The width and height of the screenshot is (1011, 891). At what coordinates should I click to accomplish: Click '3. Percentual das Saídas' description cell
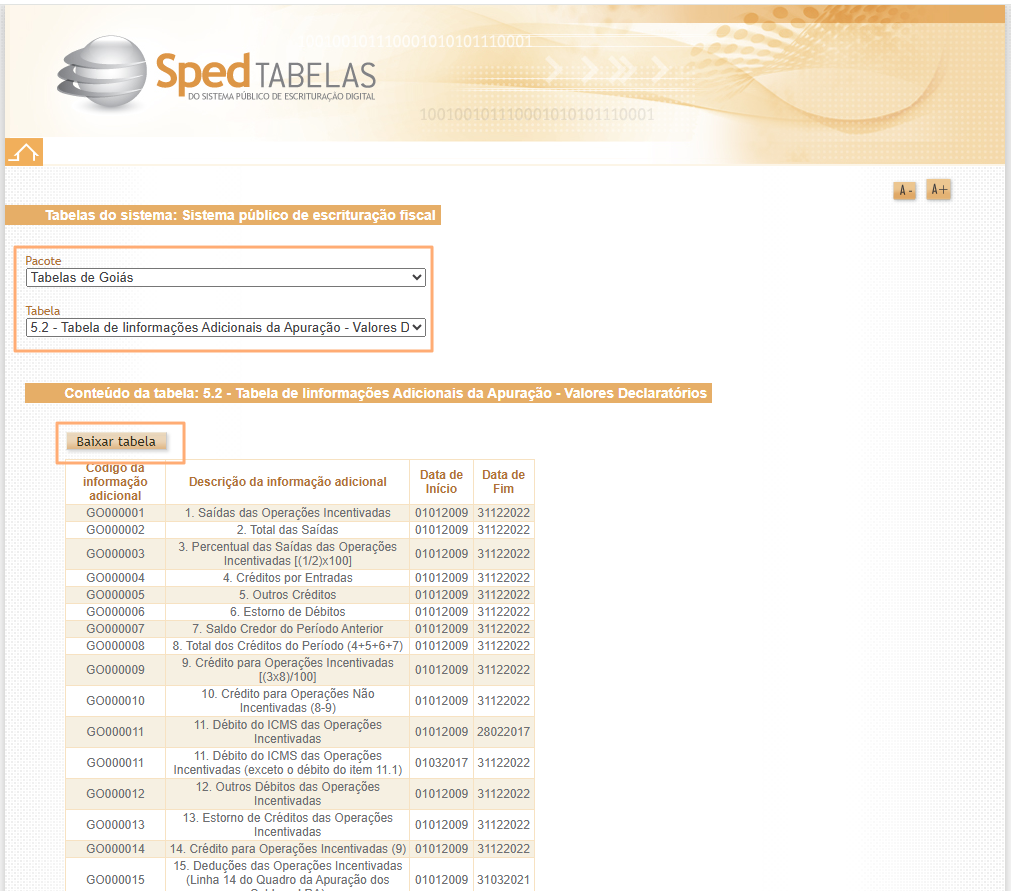[288, 554]
